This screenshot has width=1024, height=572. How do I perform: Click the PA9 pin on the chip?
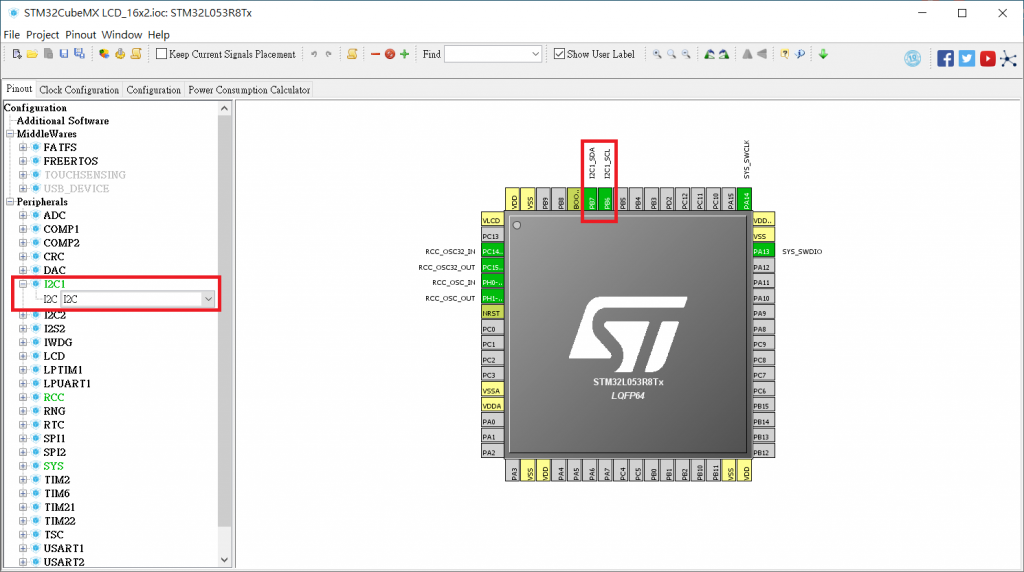pos(763,313)
